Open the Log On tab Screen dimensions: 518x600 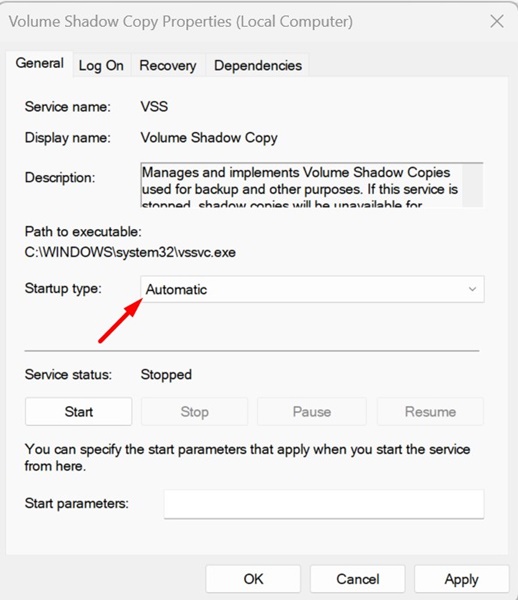tap(101, 65)
